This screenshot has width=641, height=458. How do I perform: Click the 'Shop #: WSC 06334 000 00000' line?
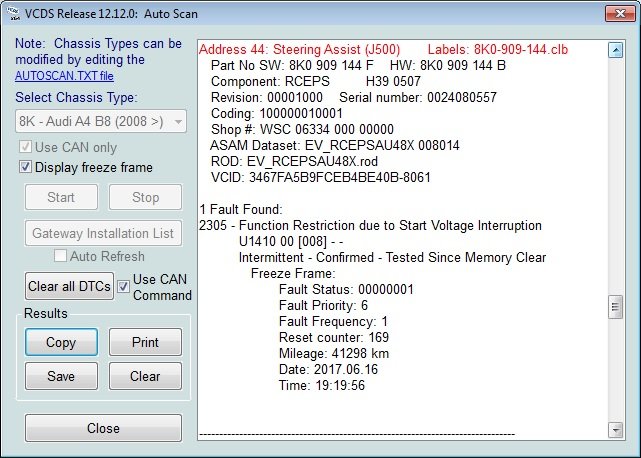coord(302,129)
